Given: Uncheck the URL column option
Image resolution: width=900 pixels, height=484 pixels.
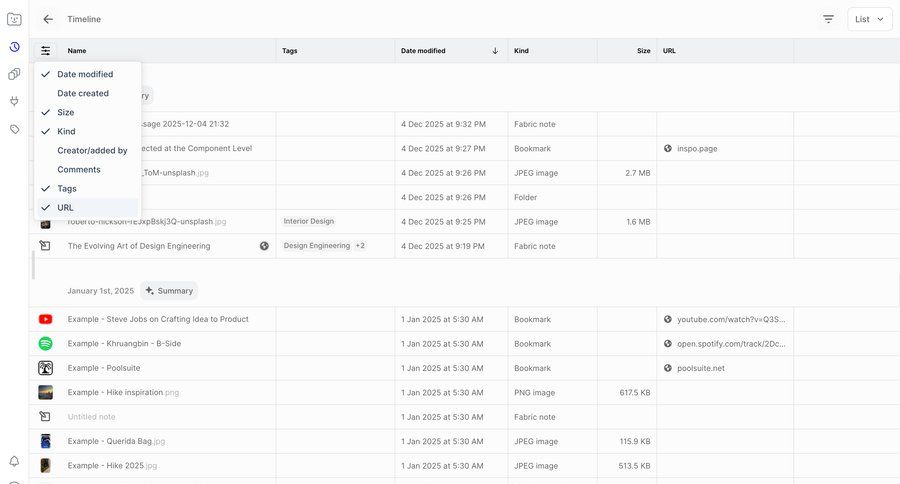Looking at the screenshot, I should pos(88,207).
